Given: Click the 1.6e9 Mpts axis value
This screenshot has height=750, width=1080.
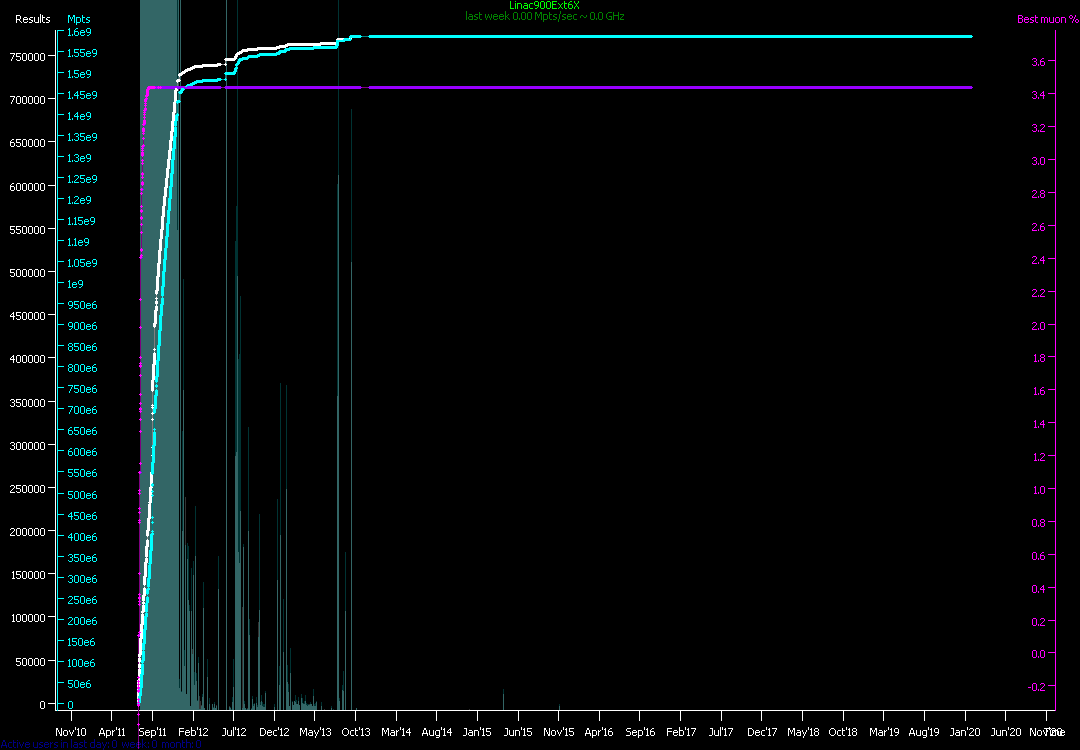Looking at the screenshot, I should [80, 32].
